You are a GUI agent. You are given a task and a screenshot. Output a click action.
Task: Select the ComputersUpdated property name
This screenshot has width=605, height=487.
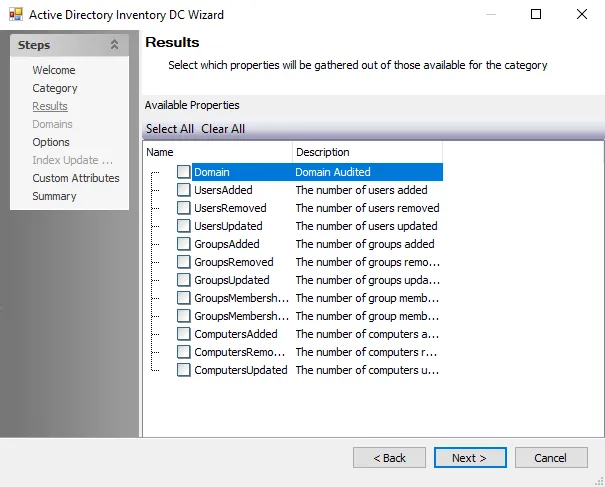(x=241, y=370)
